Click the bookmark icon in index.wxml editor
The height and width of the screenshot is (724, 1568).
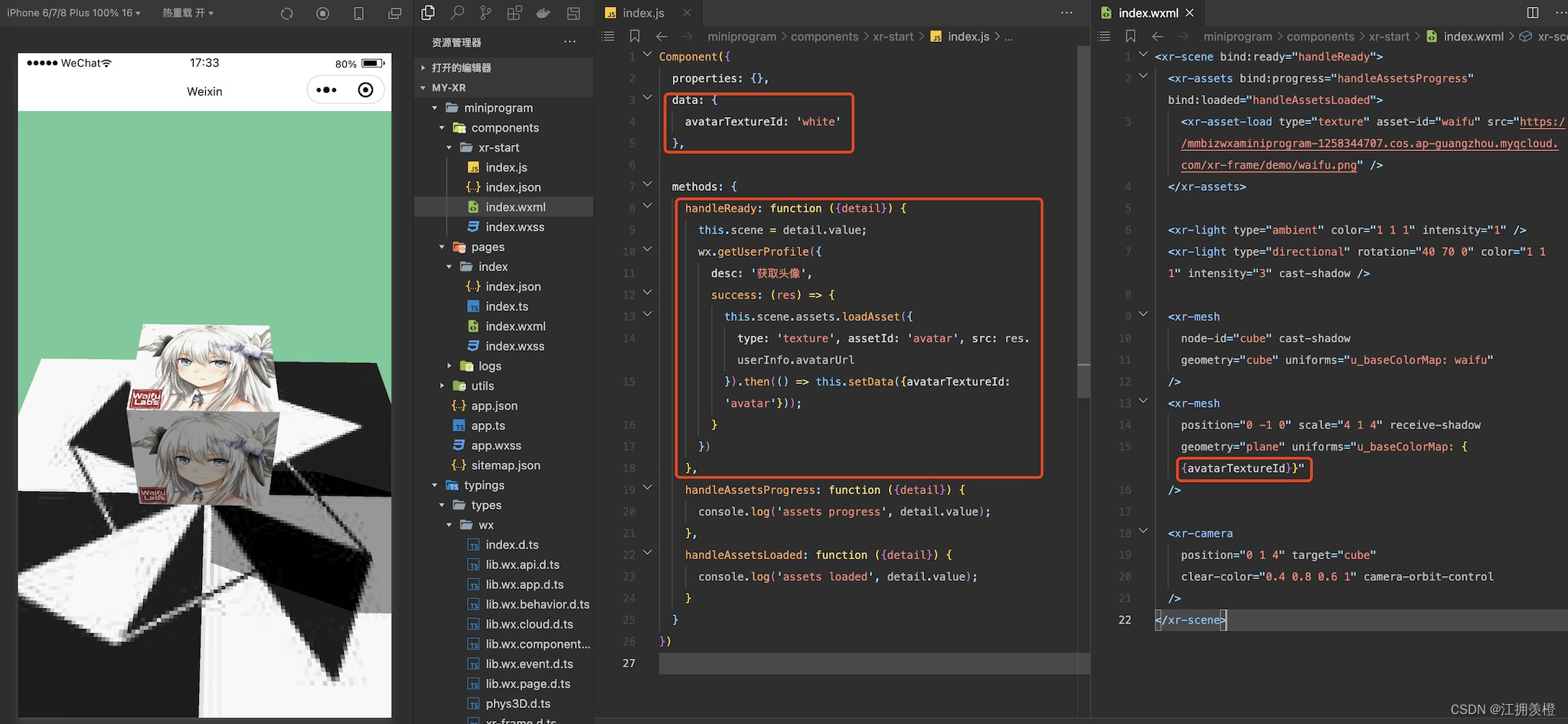(x=1131, y=36)
